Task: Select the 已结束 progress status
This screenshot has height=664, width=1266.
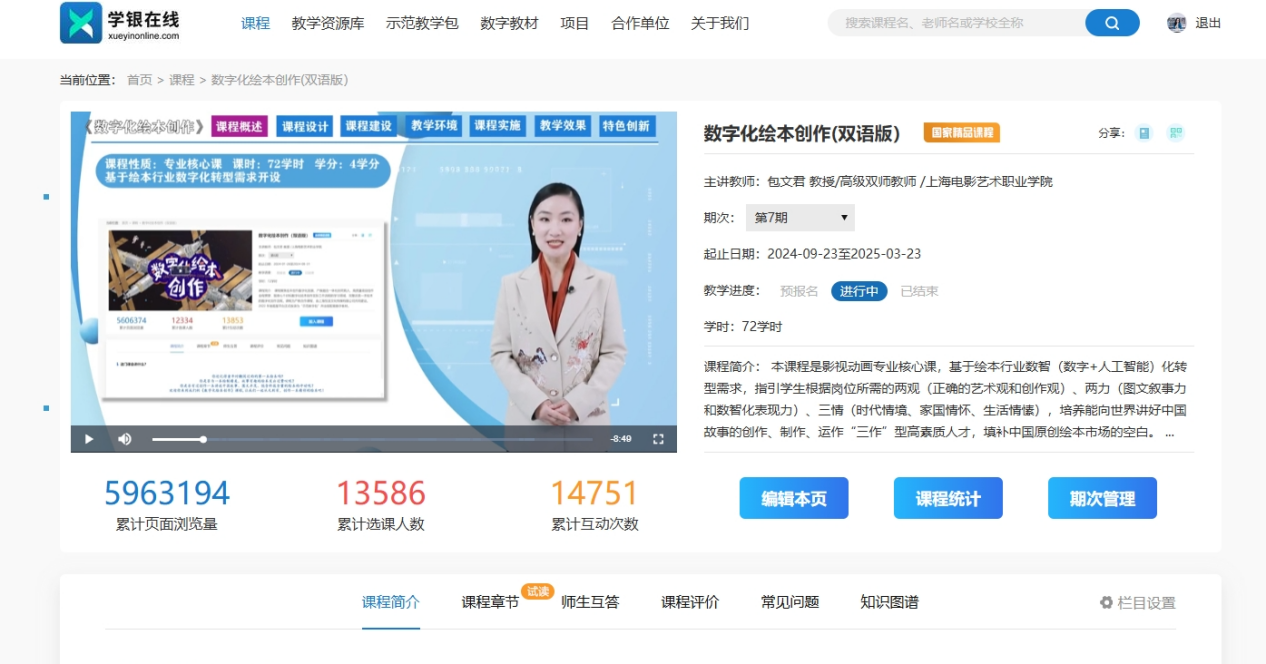Action: point(919,291)
